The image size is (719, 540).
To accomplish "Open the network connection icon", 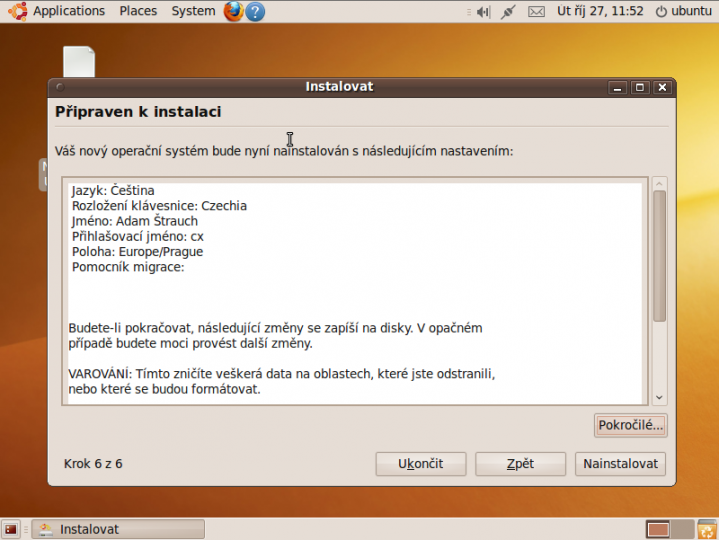I will click(x=508, y=11).
